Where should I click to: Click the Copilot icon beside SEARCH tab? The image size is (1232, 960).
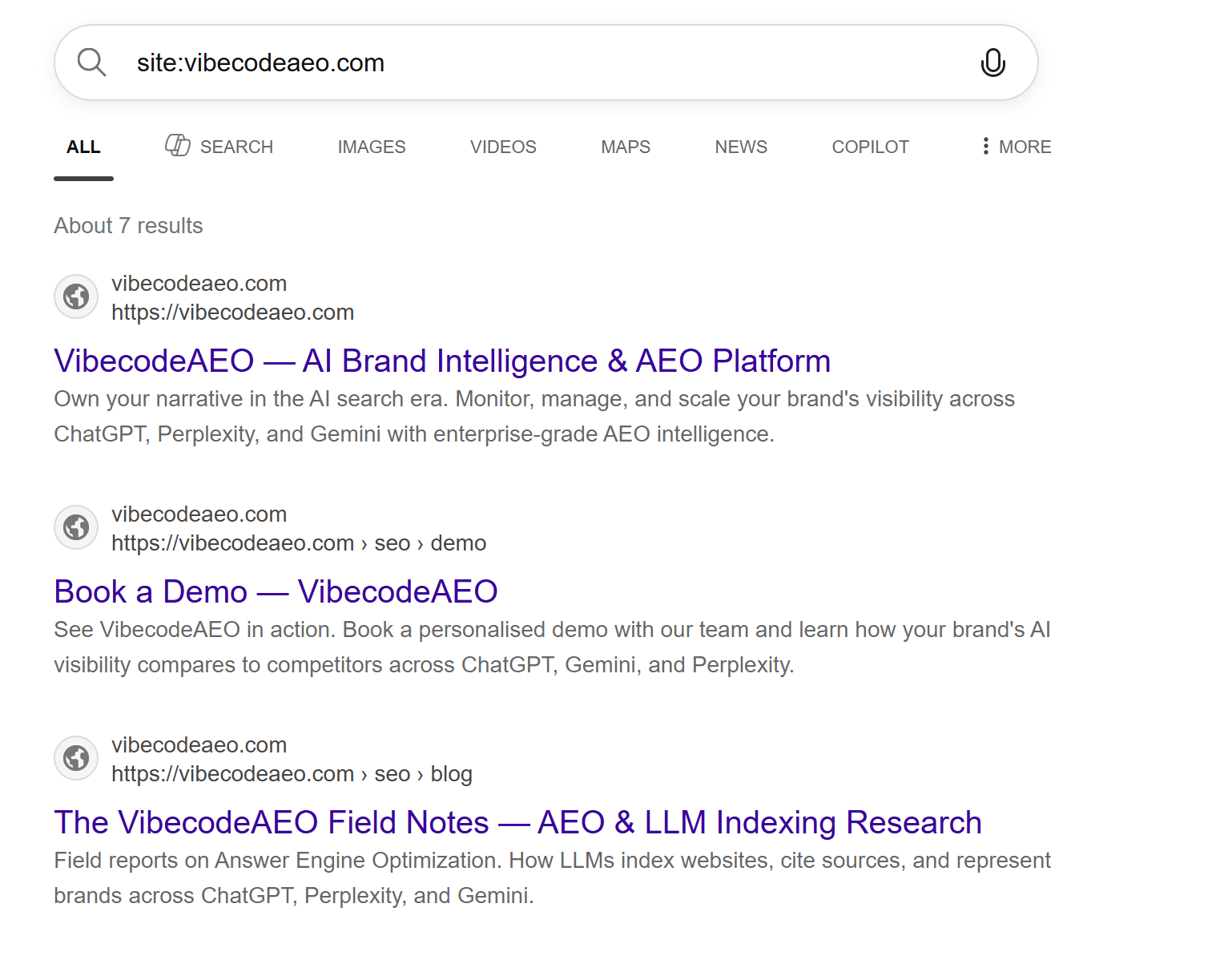click(178, 145)
